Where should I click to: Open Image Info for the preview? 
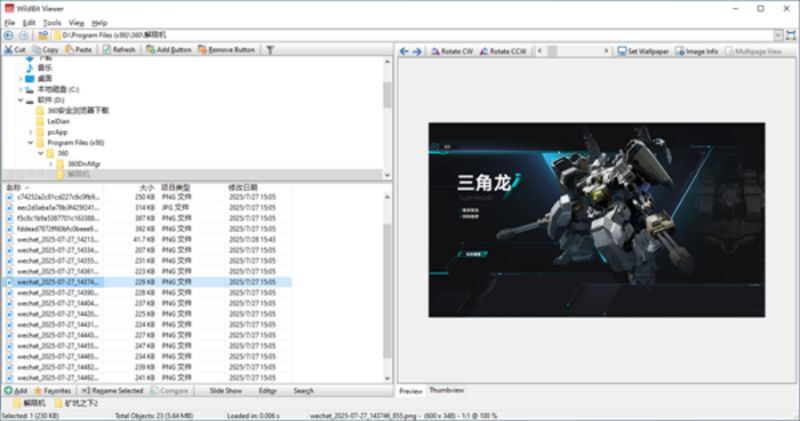[x=697, y=51]
